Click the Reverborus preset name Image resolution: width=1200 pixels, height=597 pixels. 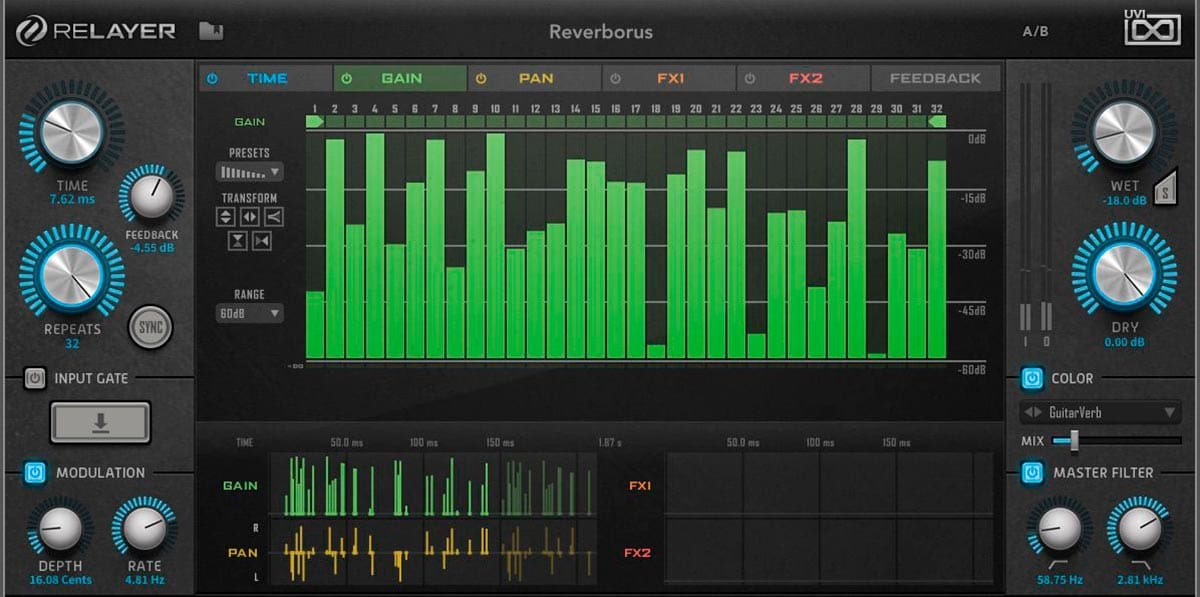(600, 32)
